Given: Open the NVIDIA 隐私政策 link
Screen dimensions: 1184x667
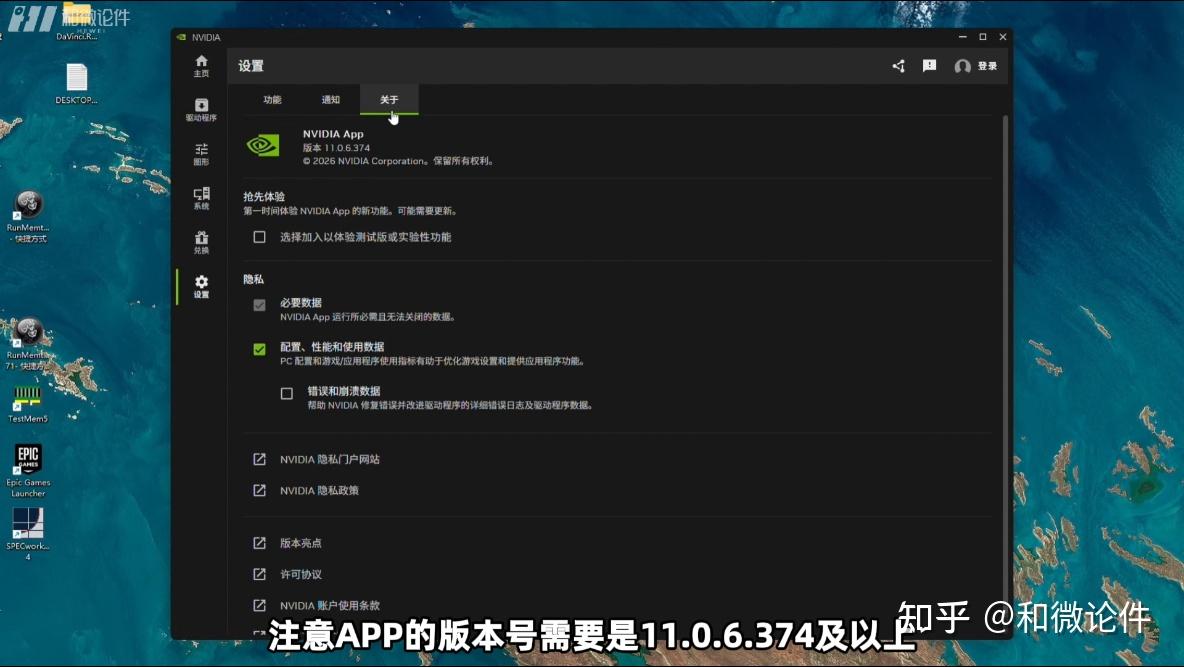Looking at the screenshot, I should (319, 490).
